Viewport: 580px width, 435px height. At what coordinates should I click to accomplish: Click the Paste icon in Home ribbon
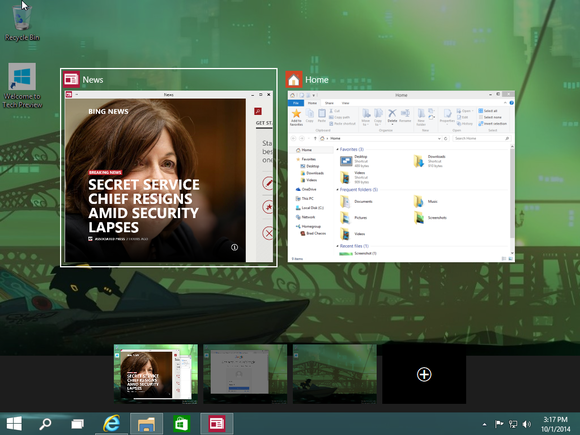coord(322,113)
